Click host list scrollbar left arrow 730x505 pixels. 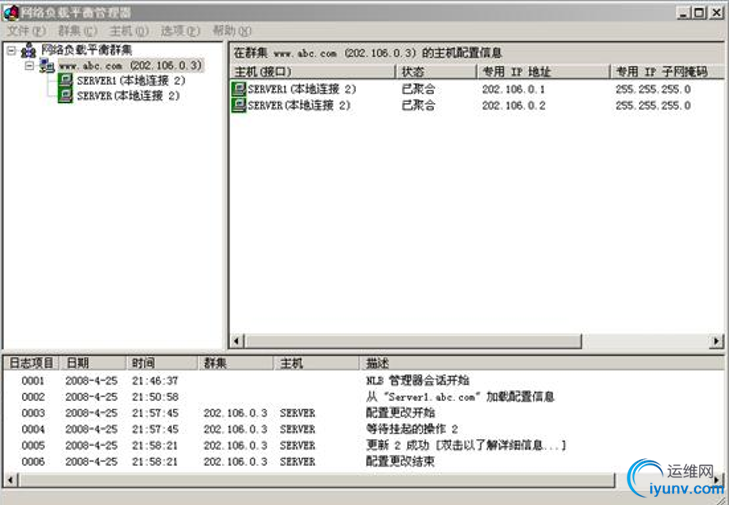pos(237,341)
